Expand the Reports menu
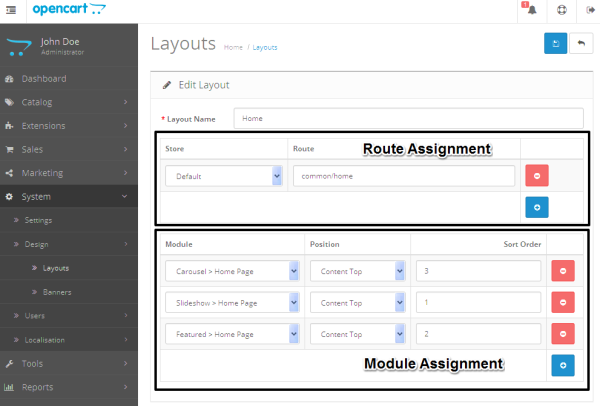Image resolution: width=600 pixels, height=406 pixels. point(69,387)
